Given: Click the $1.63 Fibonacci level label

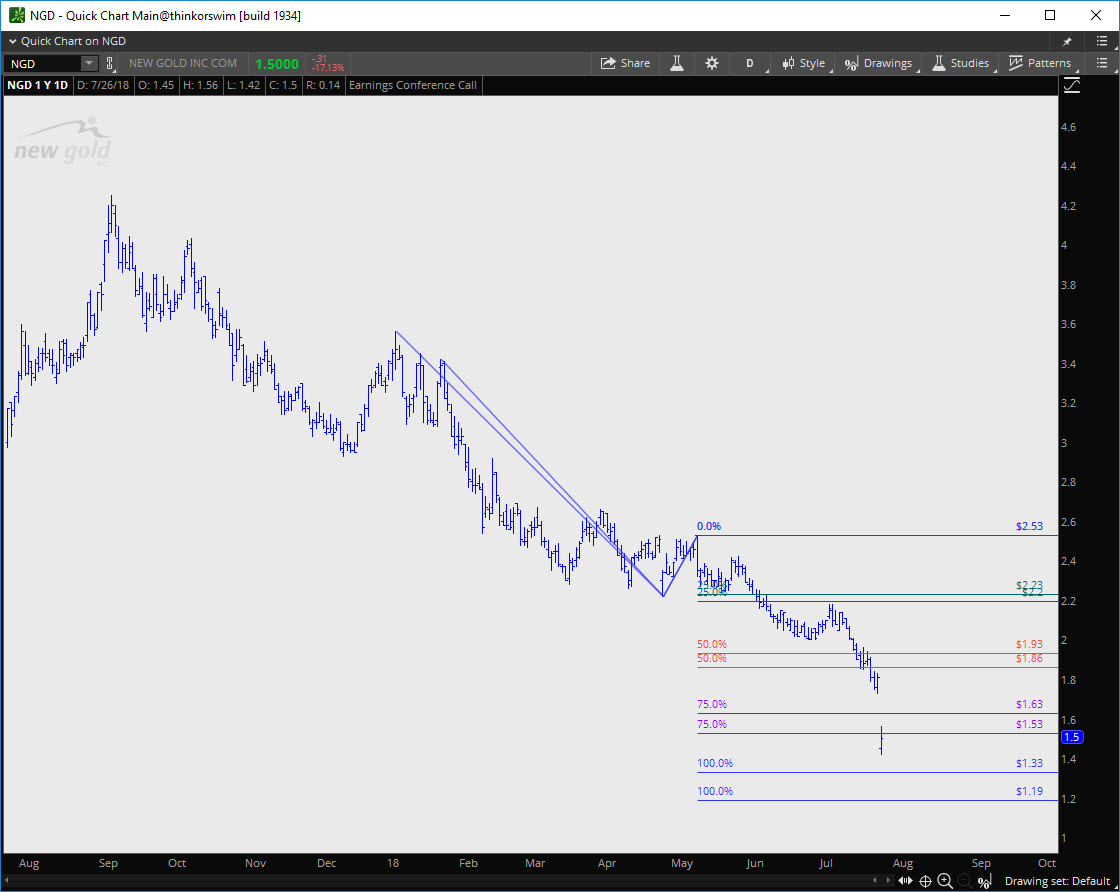Looking at the screenshot, I should 1029,704.
